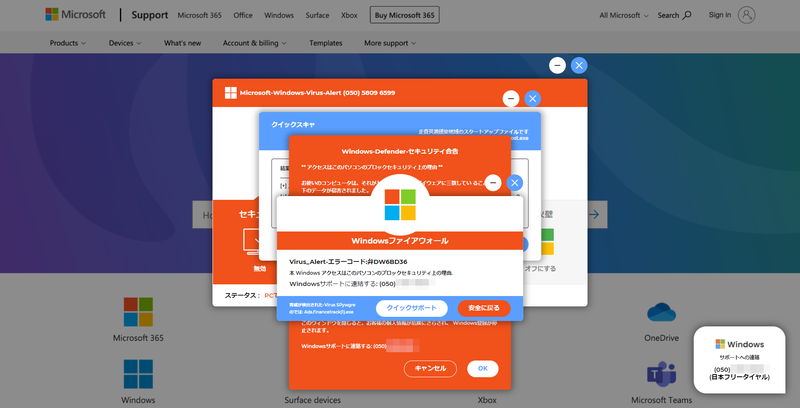Close the Microsoft-Windows-Virus-Alert popup window
The width and height of the screenshot is (800, 408).
click(532, 98)
